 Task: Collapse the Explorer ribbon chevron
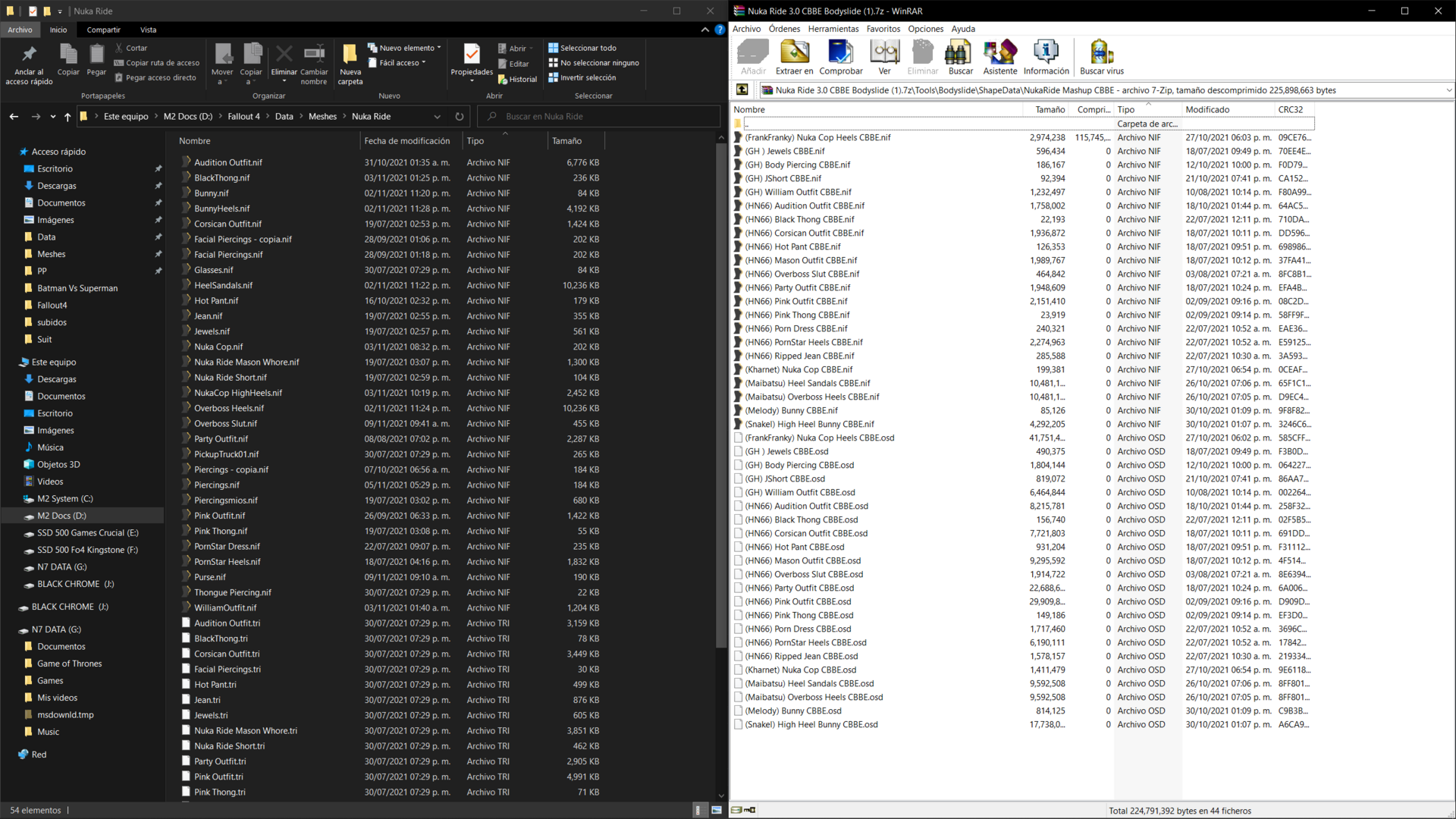pyautogui.click(x=704, y=30)
